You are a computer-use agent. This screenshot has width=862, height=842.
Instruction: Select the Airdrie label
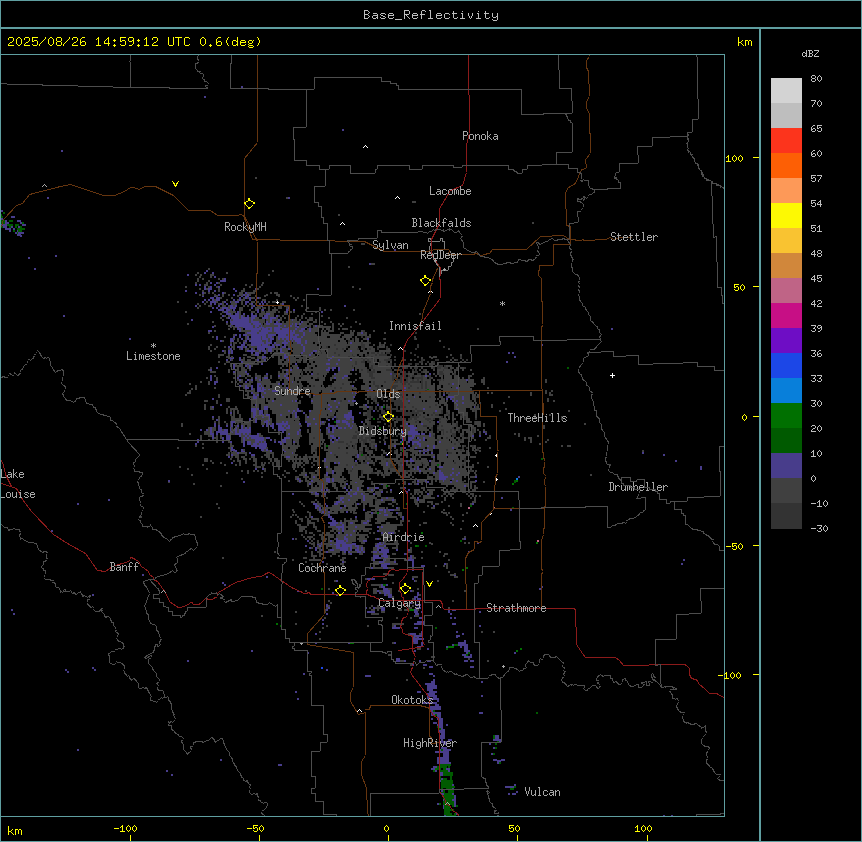click(404, 537)
